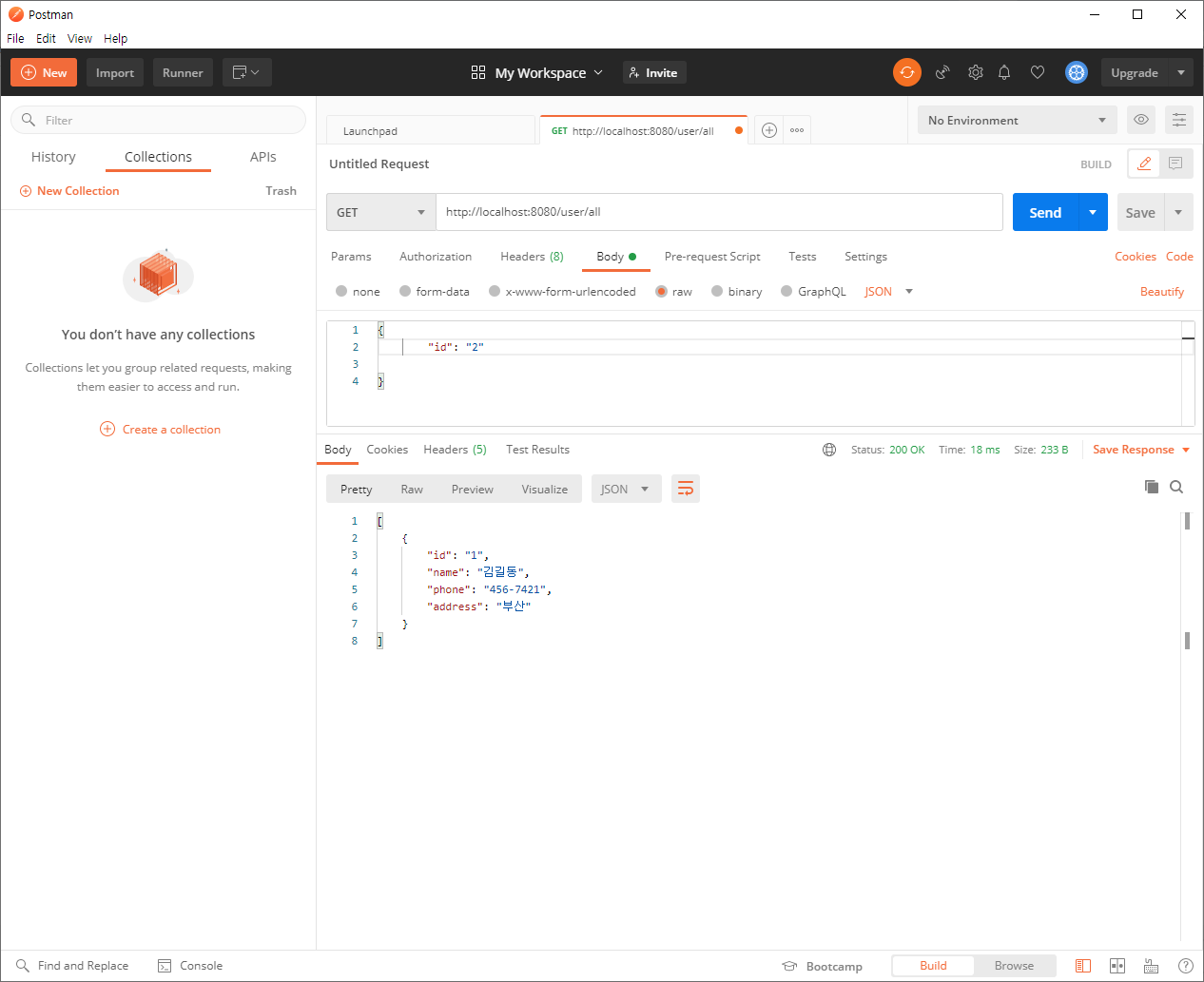Viewport: 1204px width, 982px height.
Task: Click the edit pencil icon
Action: 1144,164
